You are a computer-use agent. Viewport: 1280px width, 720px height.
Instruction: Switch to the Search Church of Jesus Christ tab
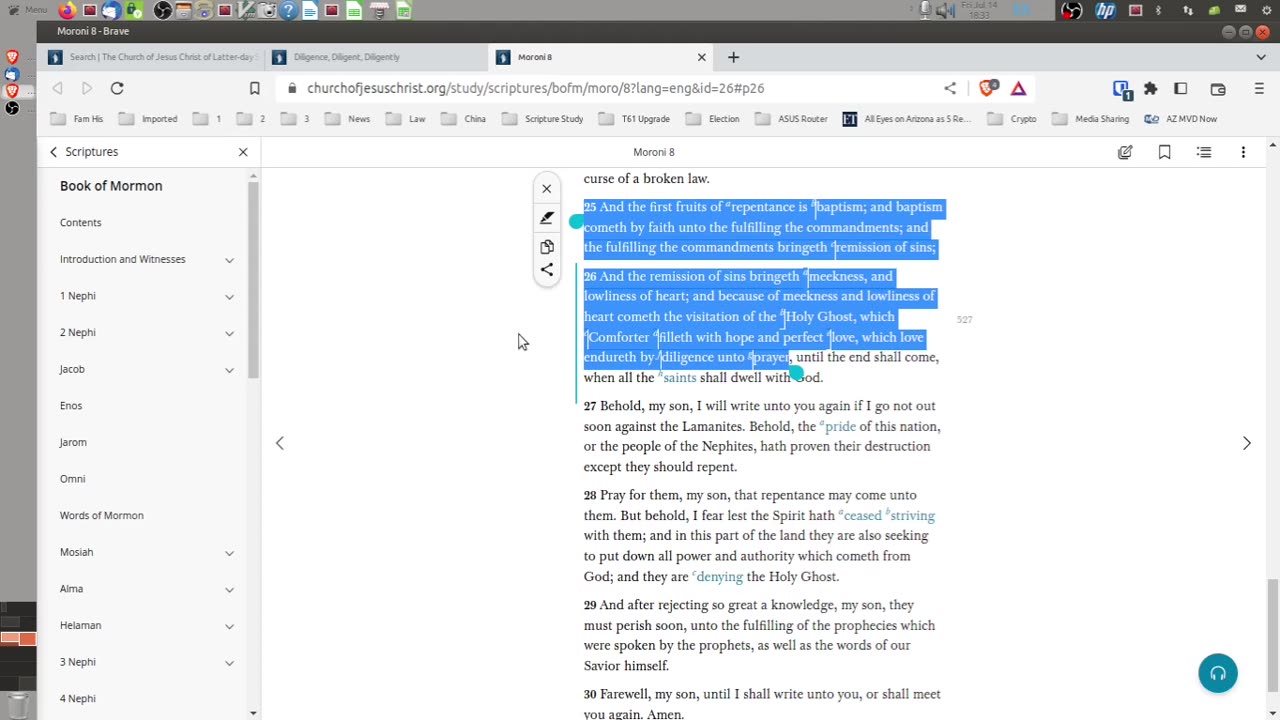coord(155,57)
